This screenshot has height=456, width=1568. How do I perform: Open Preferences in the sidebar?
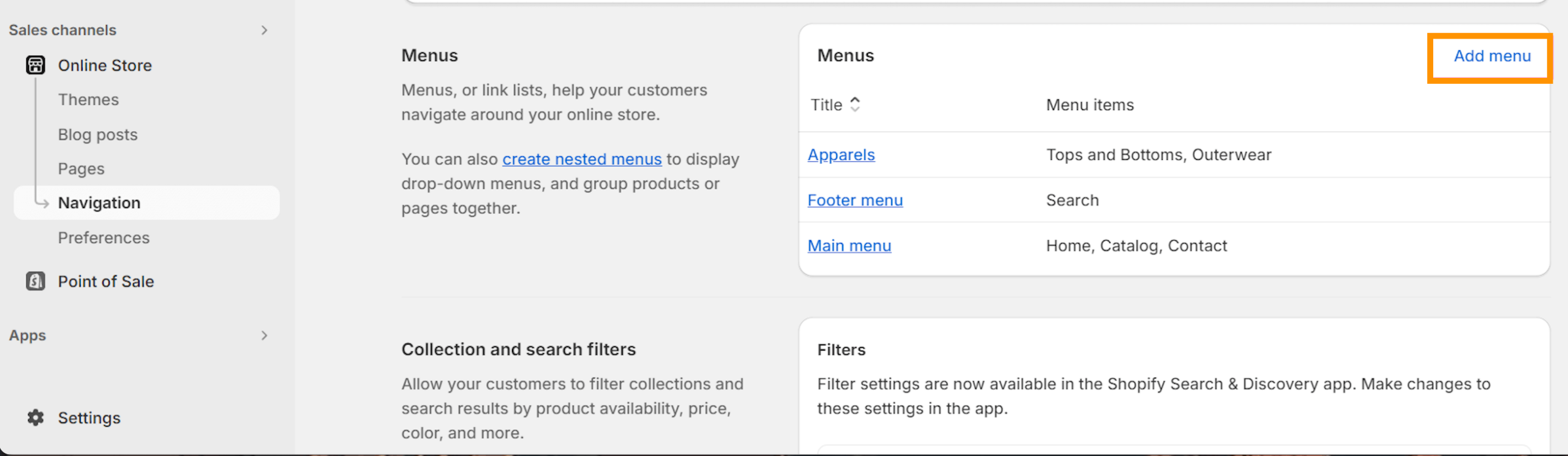pos(104,237)
